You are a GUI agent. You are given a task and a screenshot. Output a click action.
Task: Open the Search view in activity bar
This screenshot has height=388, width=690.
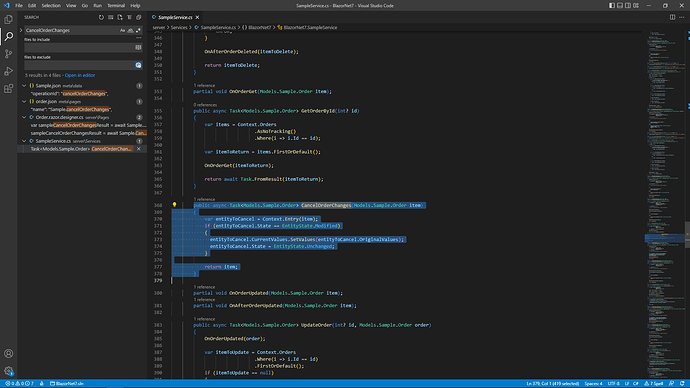click(x=8, y=37)
